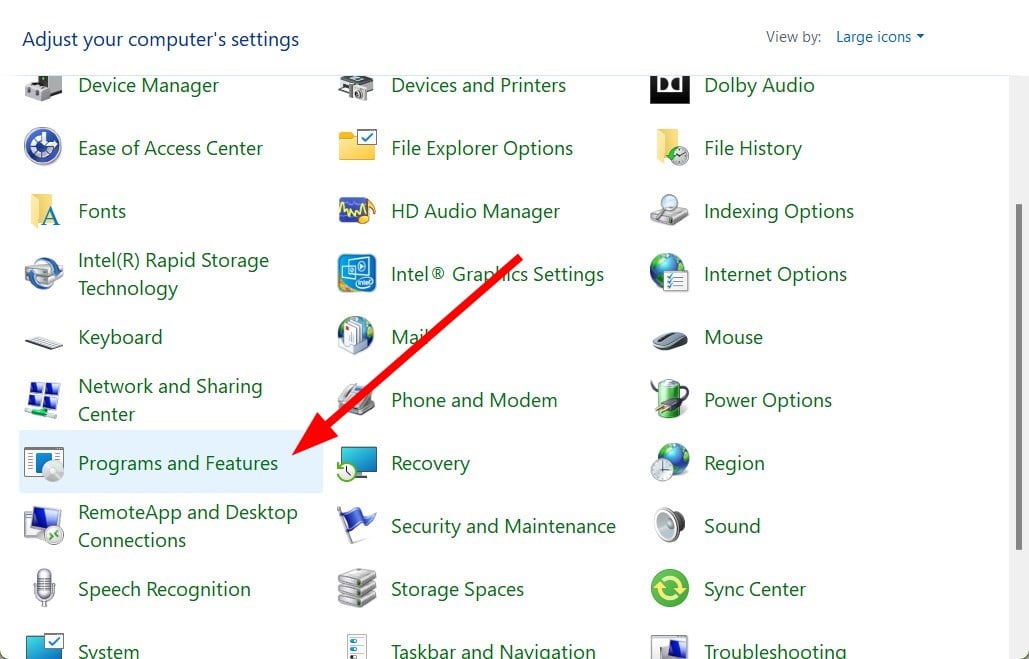Viewport: 1029px width, 659px height.
Task: Click the Network and Sharing Center icon
Action: point(44,400)
